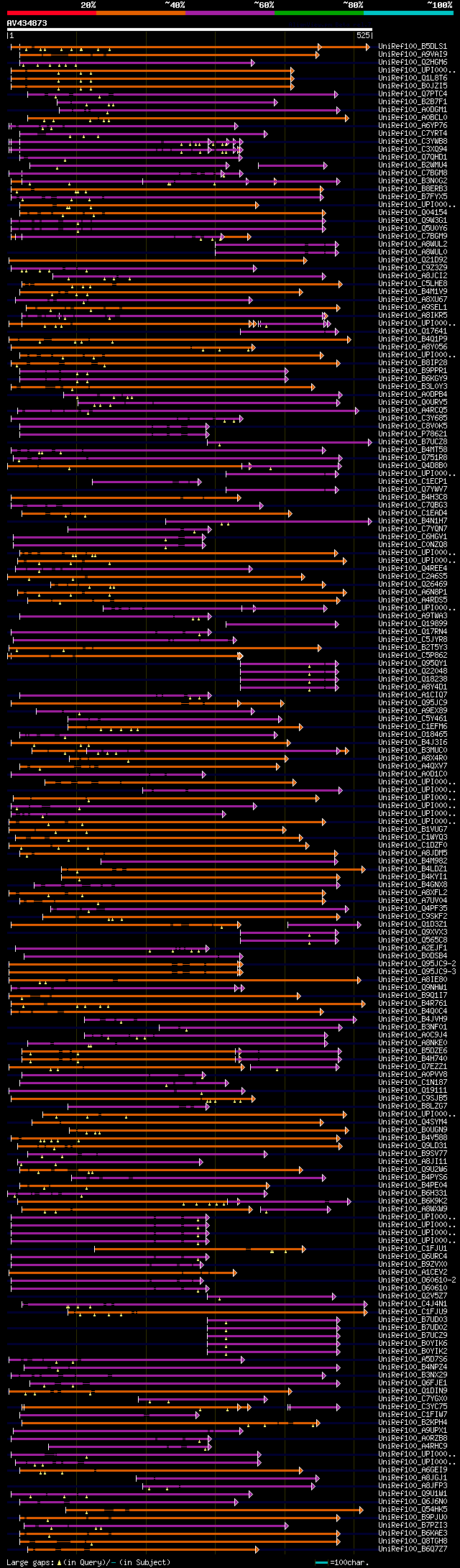460x1568 pixels.
Task: Select hit label UniRef100_C1FJU1
Action: [x=413, y=1249]
